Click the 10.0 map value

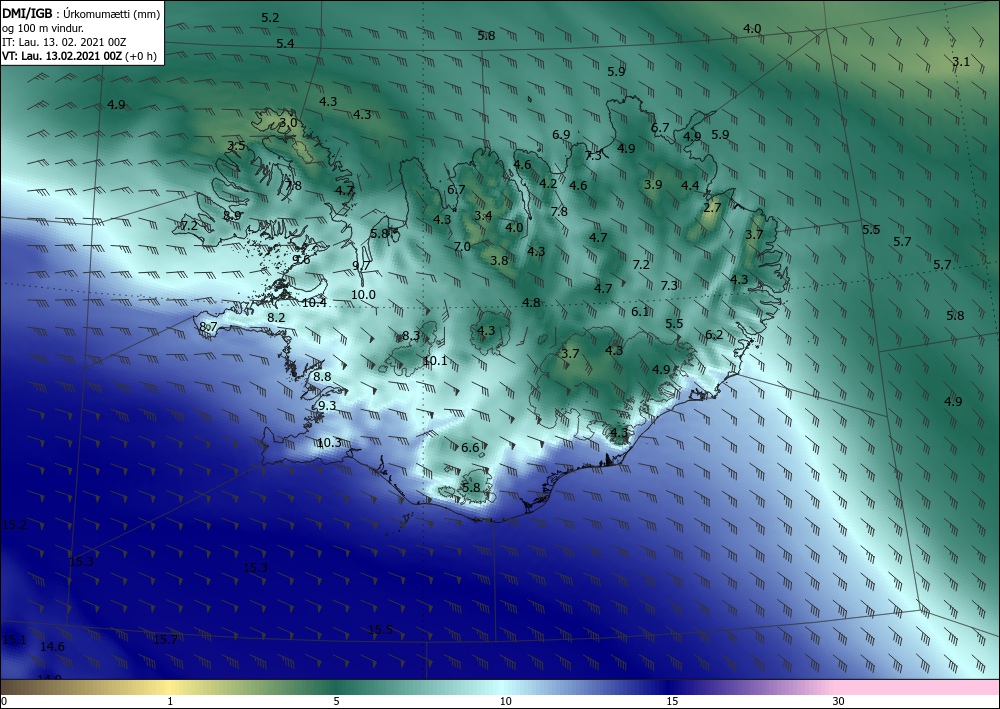pyautogui.click(x=364, y=295)
